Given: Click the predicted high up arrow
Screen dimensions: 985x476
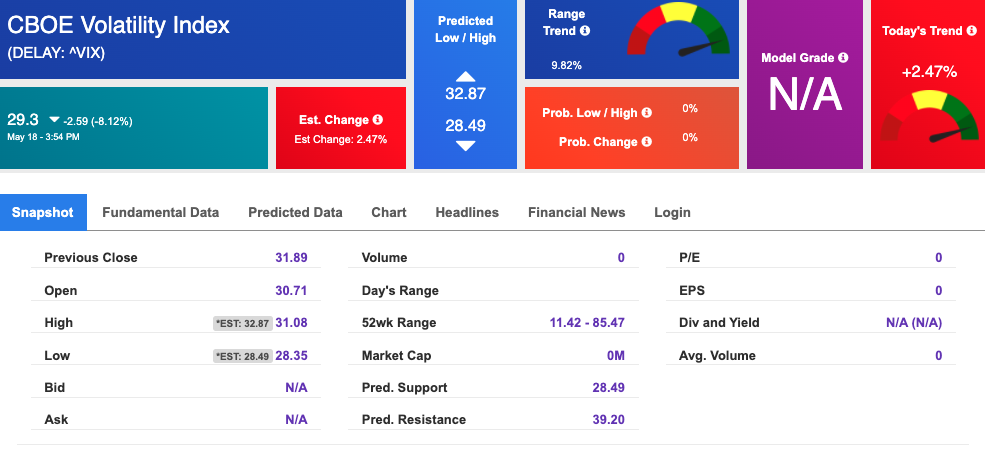Looking at the screenshot, I should point(465,77).
